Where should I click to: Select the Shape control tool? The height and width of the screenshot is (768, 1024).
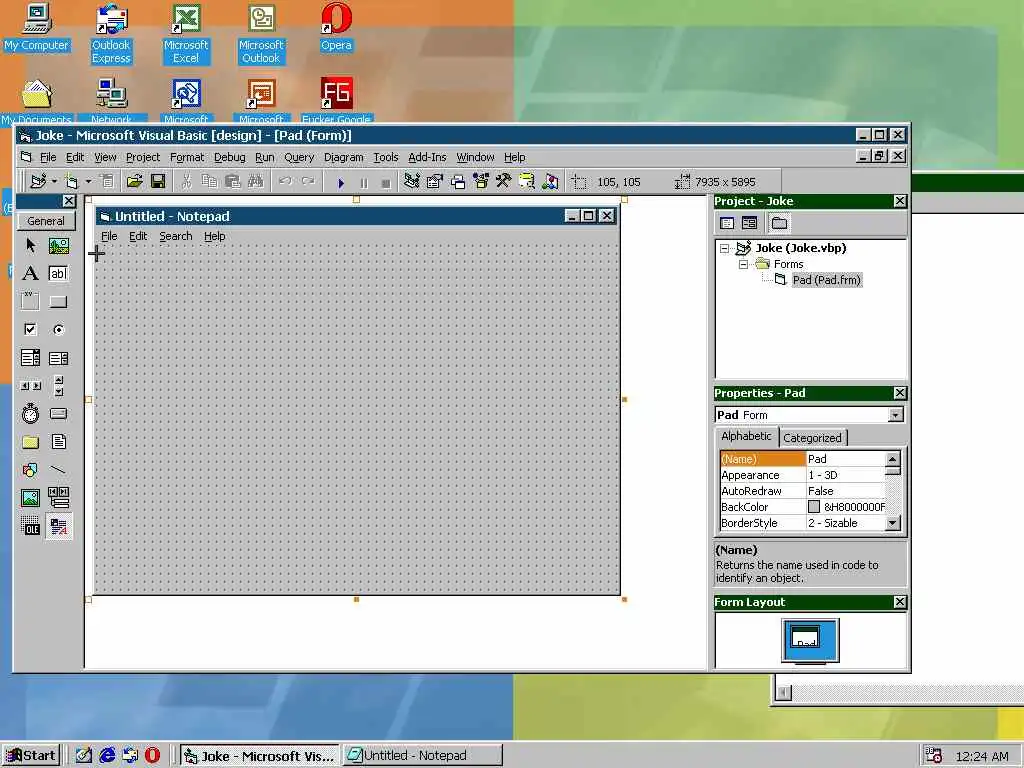[30, 470]
